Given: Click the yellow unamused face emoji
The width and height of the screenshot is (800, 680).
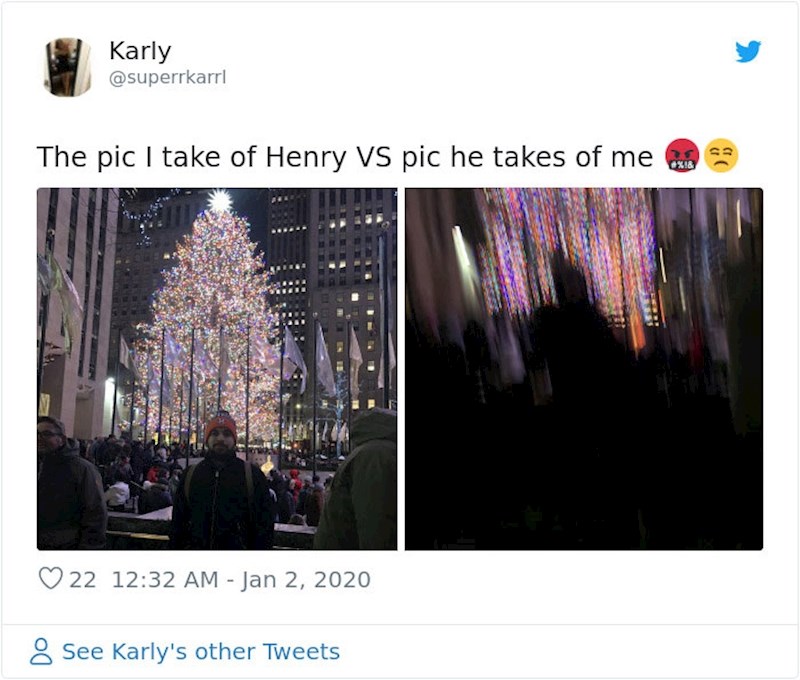Looking at the screenshot, I should (x=721, y=157).
